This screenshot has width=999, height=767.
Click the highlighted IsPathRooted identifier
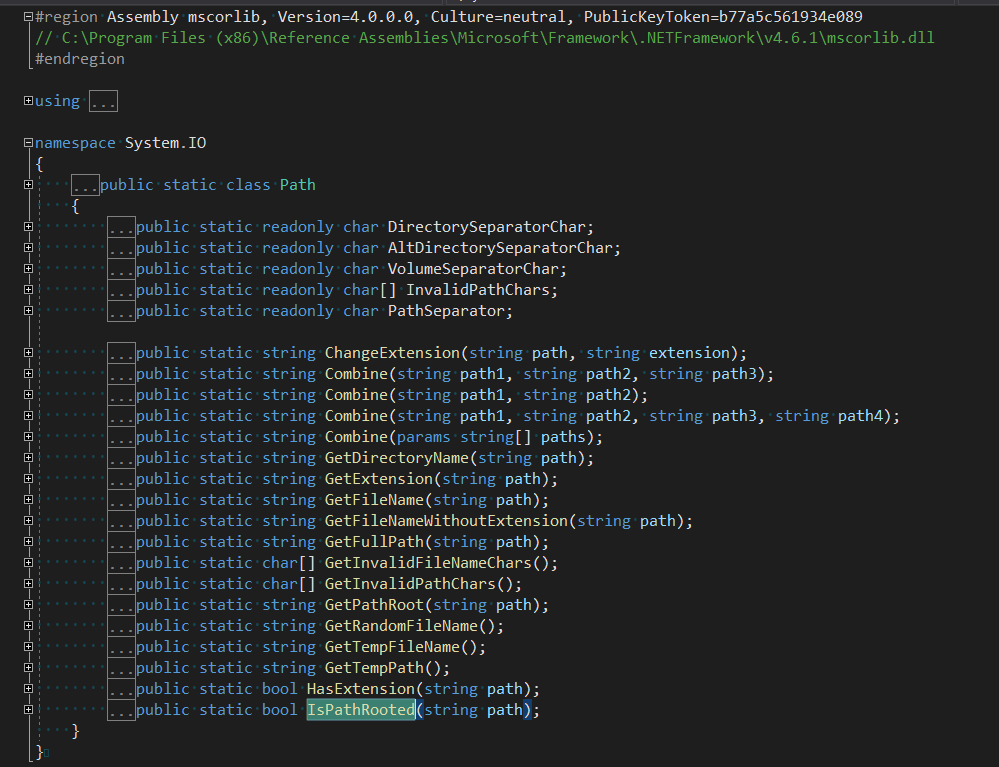(x=361, y=709)
